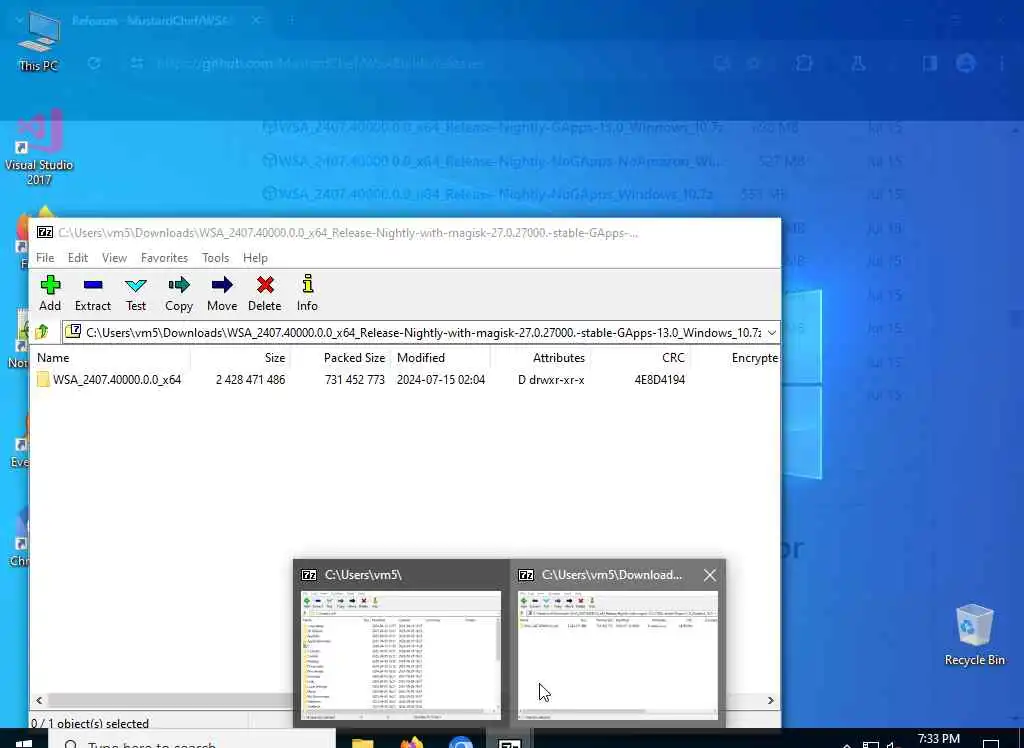The width and height of the screenshot is (1024, 748).
Task: Open the View menu
Action: tap(114, 258)
